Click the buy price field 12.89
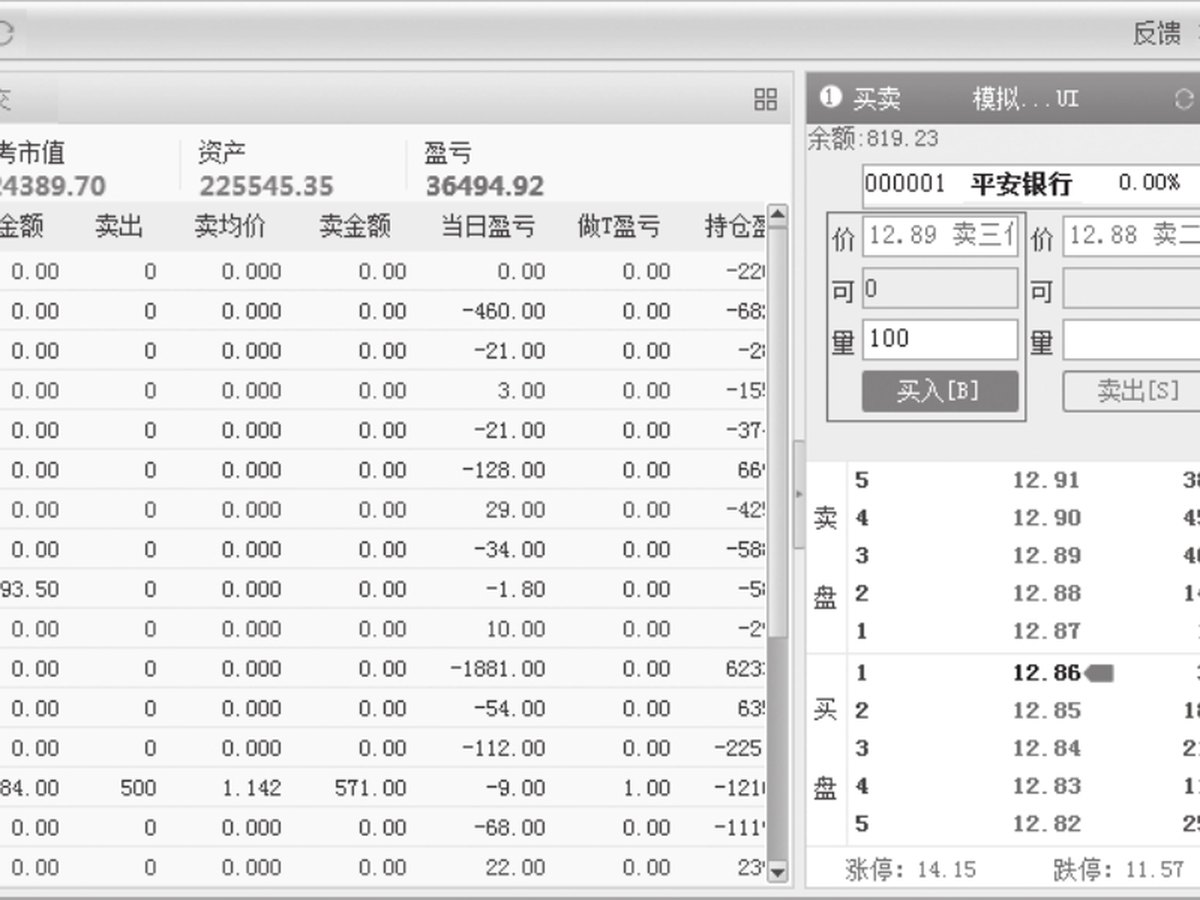 pos(940,236)
